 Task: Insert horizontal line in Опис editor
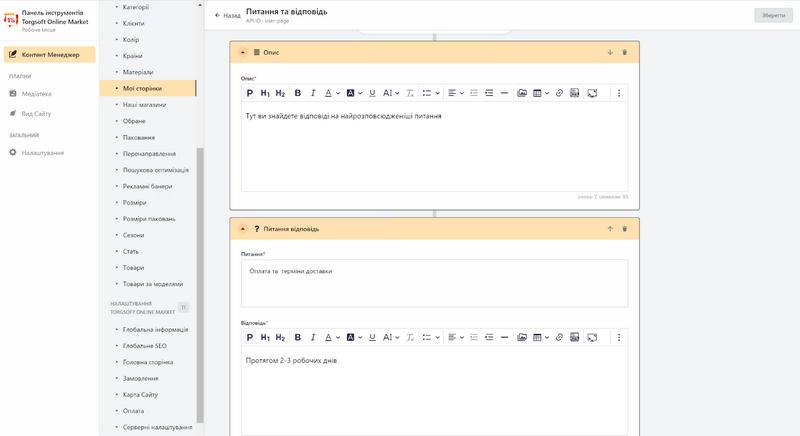(x=504, y=93)
